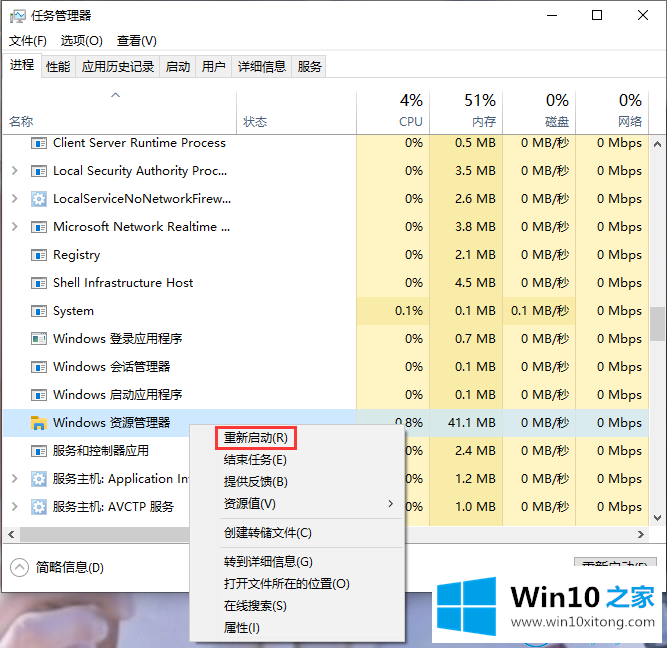This screenshot has height=648, width=667.
Task: Choose 结束任务(E) in context menu
Action: [255, 460]
